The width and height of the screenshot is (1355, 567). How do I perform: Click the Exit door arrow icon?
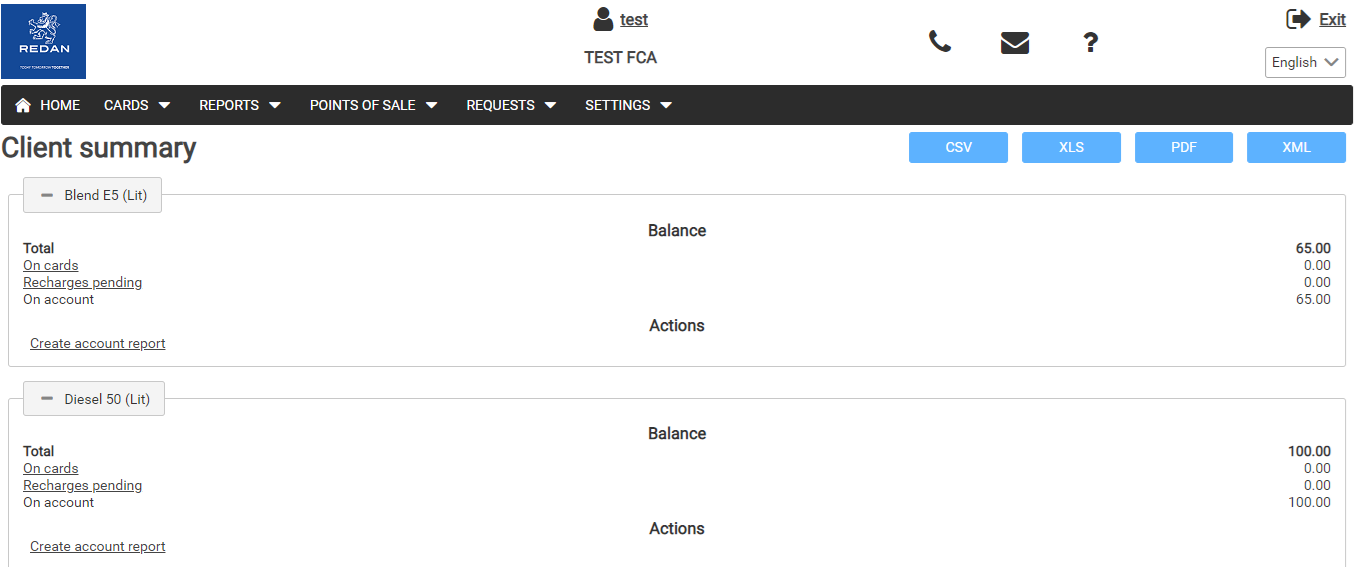point(1298,19)
